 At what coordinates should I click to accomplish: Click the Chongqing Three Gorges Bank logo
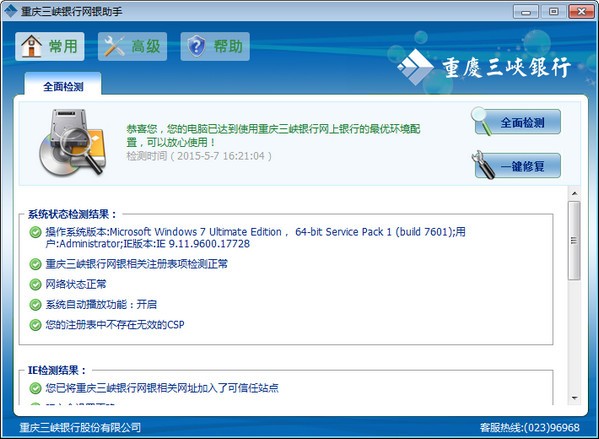[484, 67]
